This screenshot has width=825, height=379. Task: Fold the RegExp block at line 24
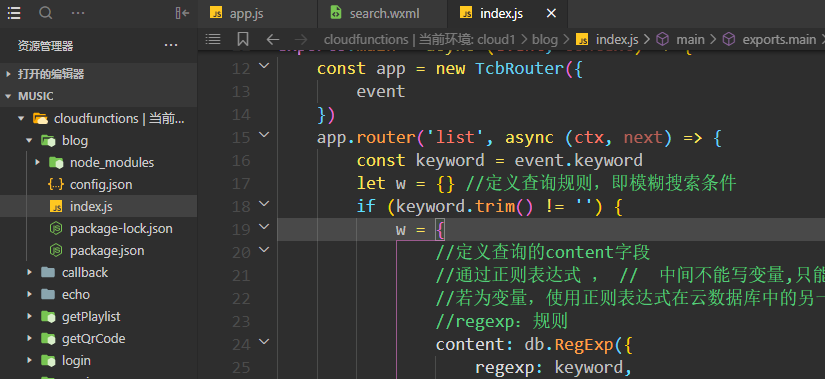click(264, 341)
